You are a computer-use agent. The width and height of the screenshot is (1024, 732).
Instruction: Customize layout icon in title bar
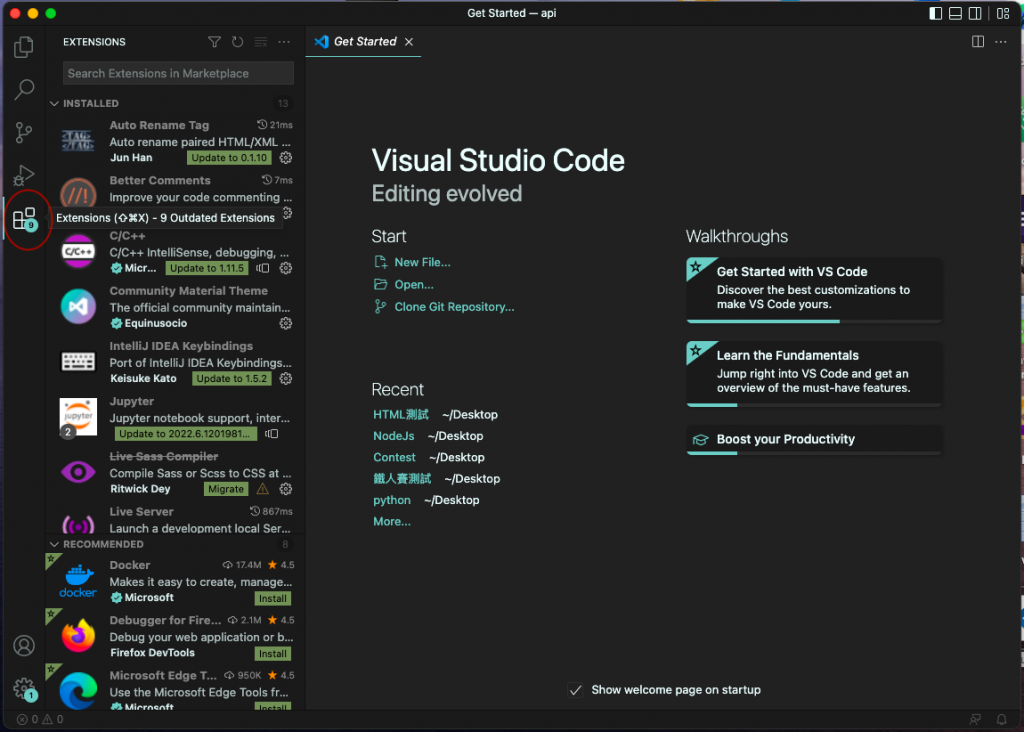click(x=1003, y=13)
